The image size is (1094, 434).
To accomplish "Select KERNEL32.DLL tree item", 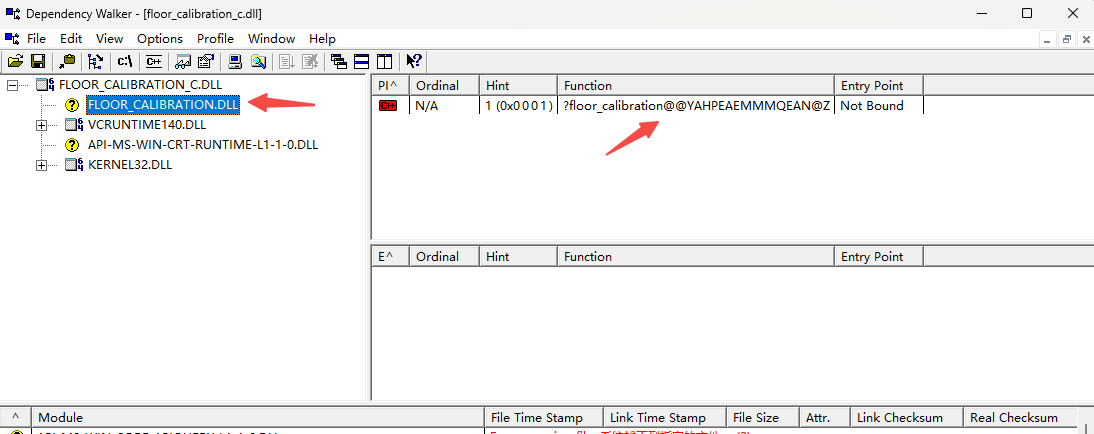I will (x=130, y=165).
